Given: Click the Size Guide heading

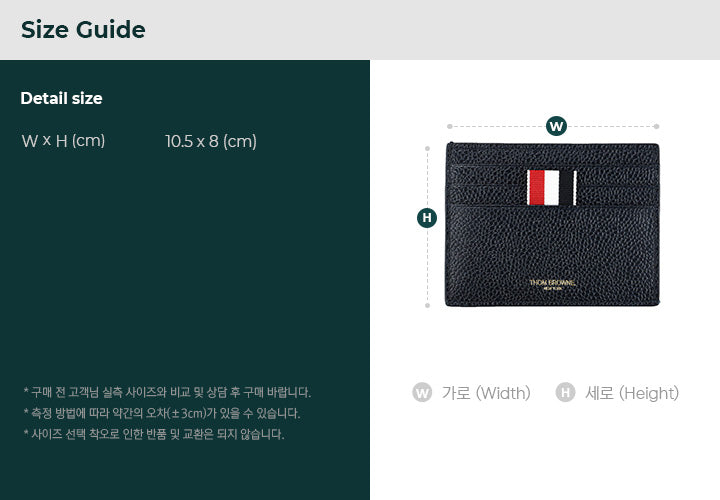Looking at the screenshot, I should (x=83, y=30).
